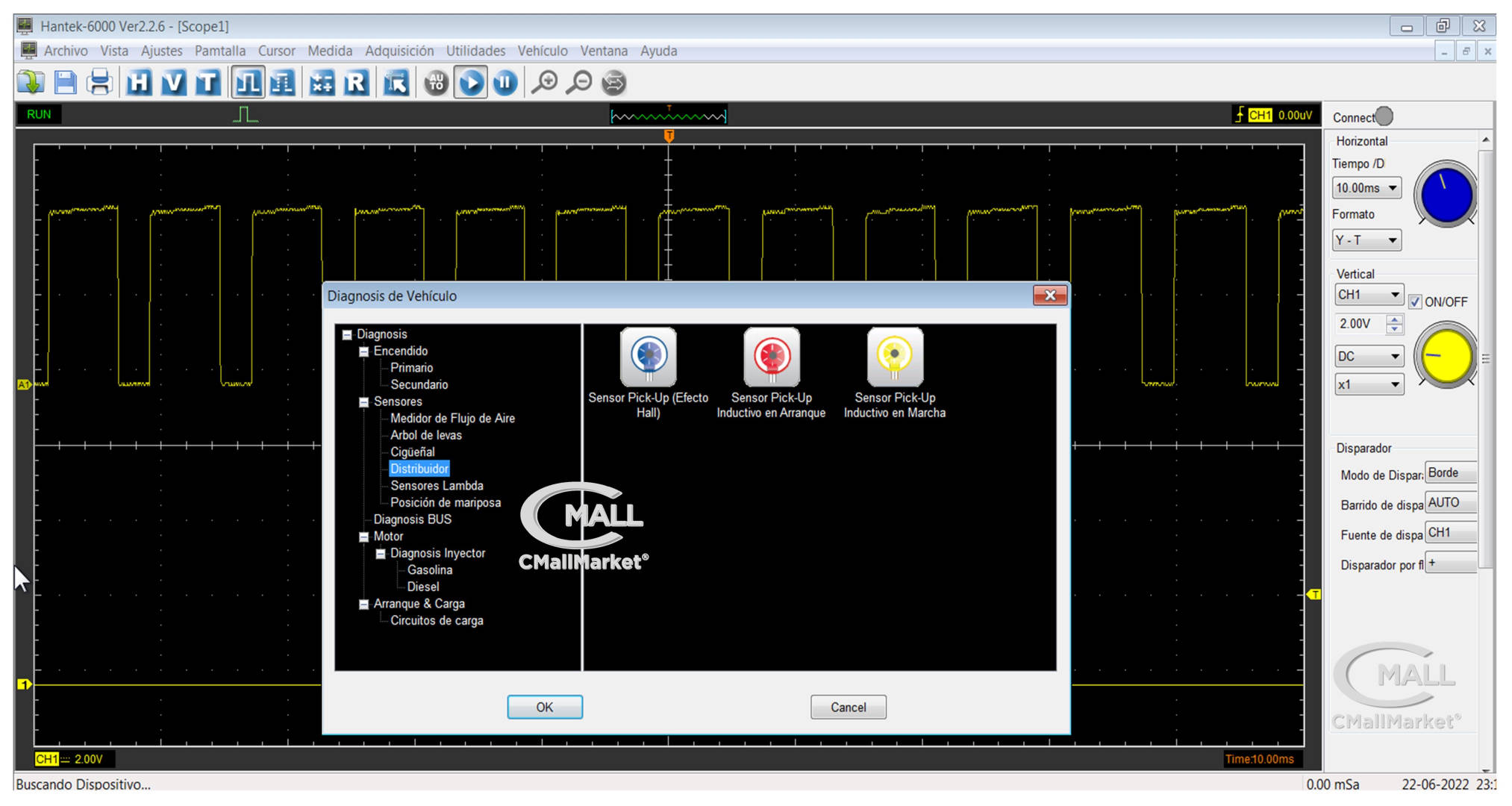
Task: Select Cigüeñal in diagnosis tree
Action: coord(412,452)
